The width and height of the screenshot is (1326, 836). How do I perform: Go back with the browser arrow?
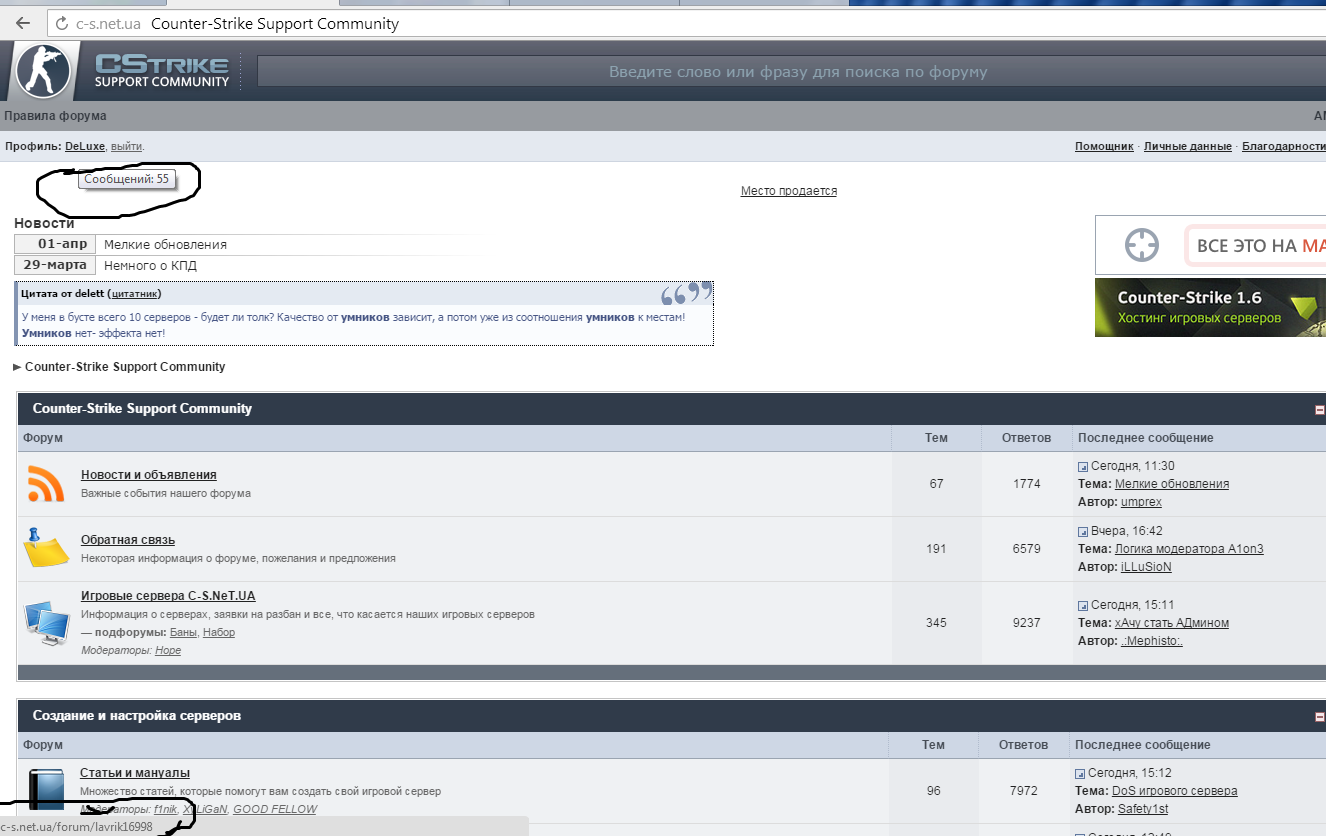tap(23, 23)
